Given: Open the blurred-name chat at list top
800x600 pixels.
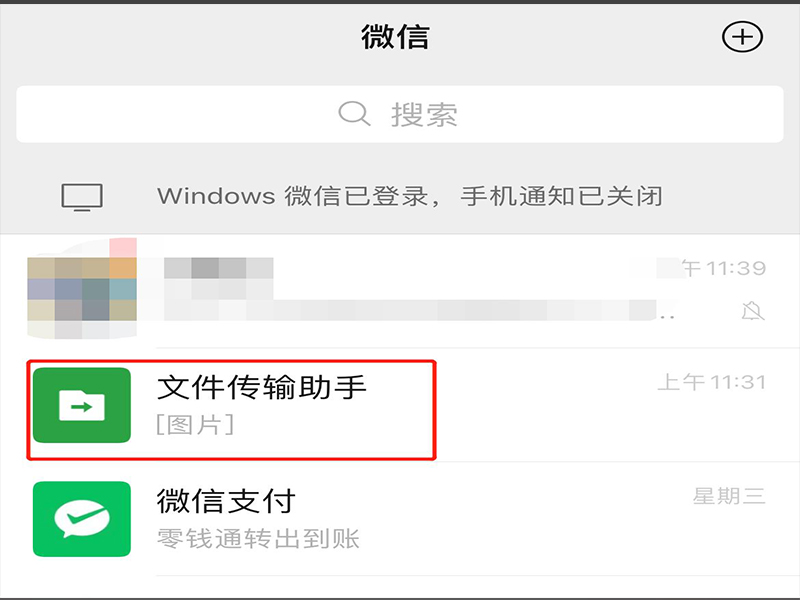Looking at the screenshot, I should [400, 291].
